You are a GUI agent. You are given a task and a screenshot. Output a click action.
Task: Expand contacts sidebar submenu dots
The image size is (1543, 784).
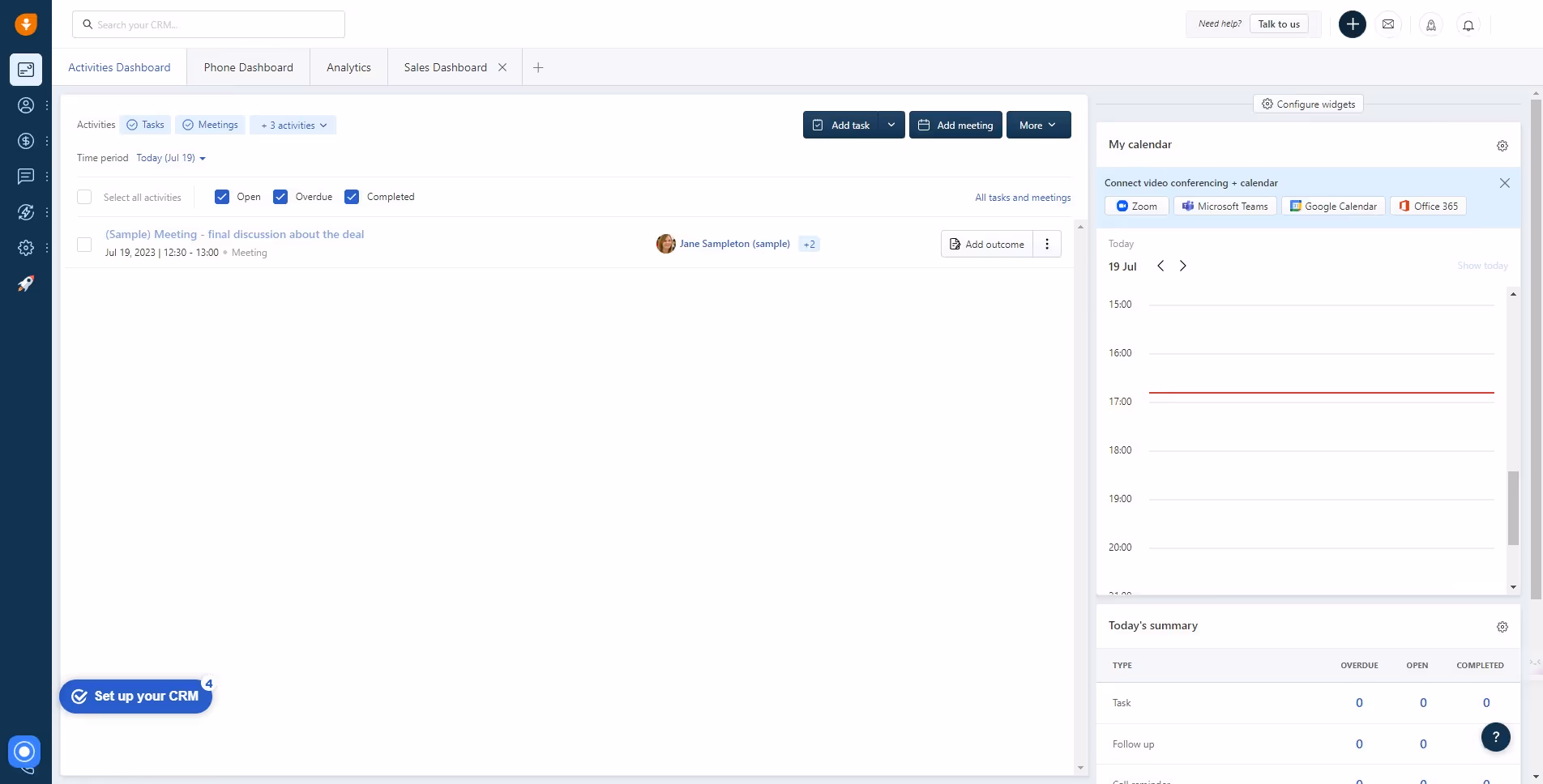(47, 105)
